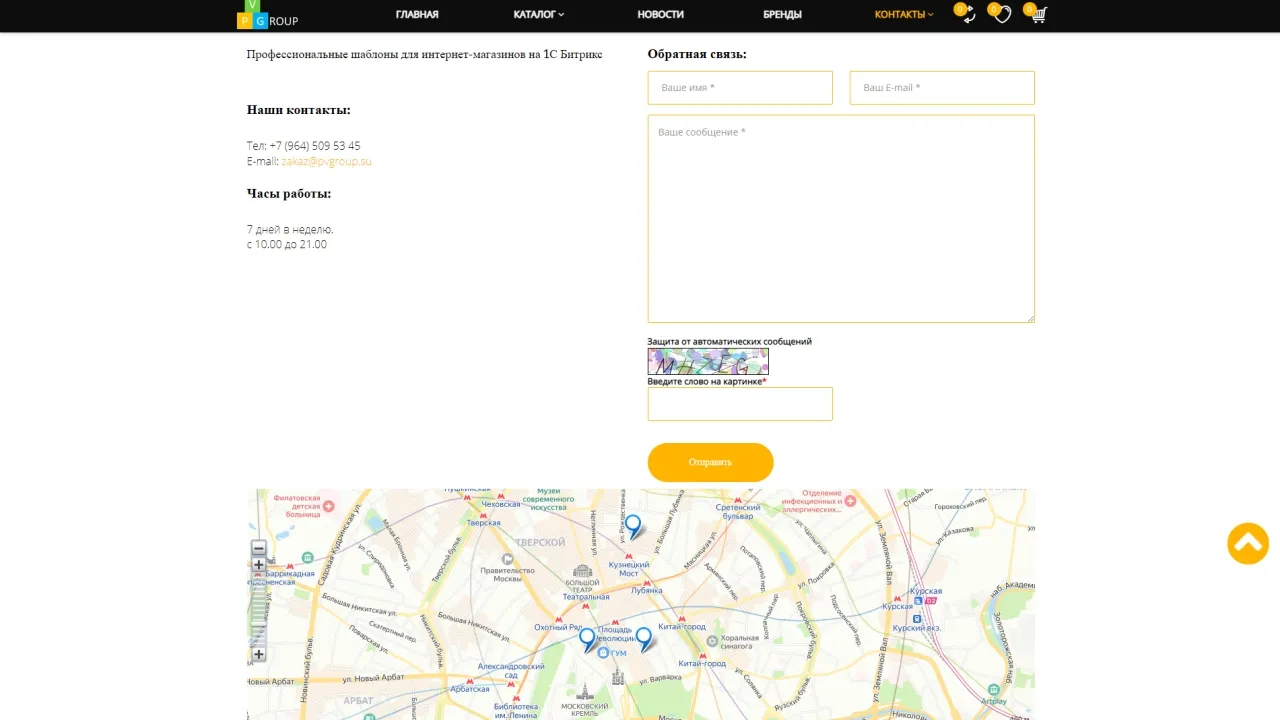
Task: Open the НОВОСТИ menu item
Action: point(661,14)
